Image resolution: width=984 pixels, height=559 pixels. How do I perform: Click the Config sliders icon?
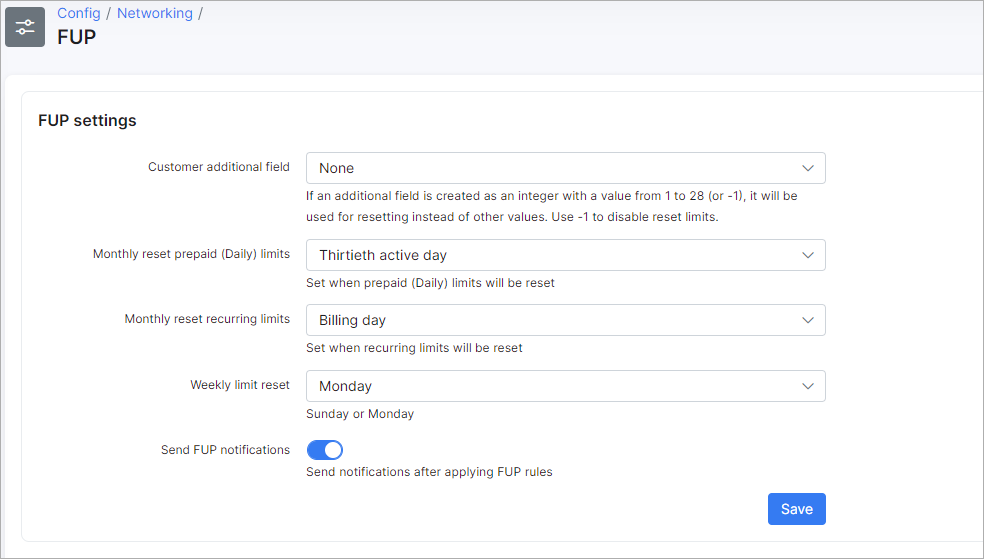(x=25, y=27)
